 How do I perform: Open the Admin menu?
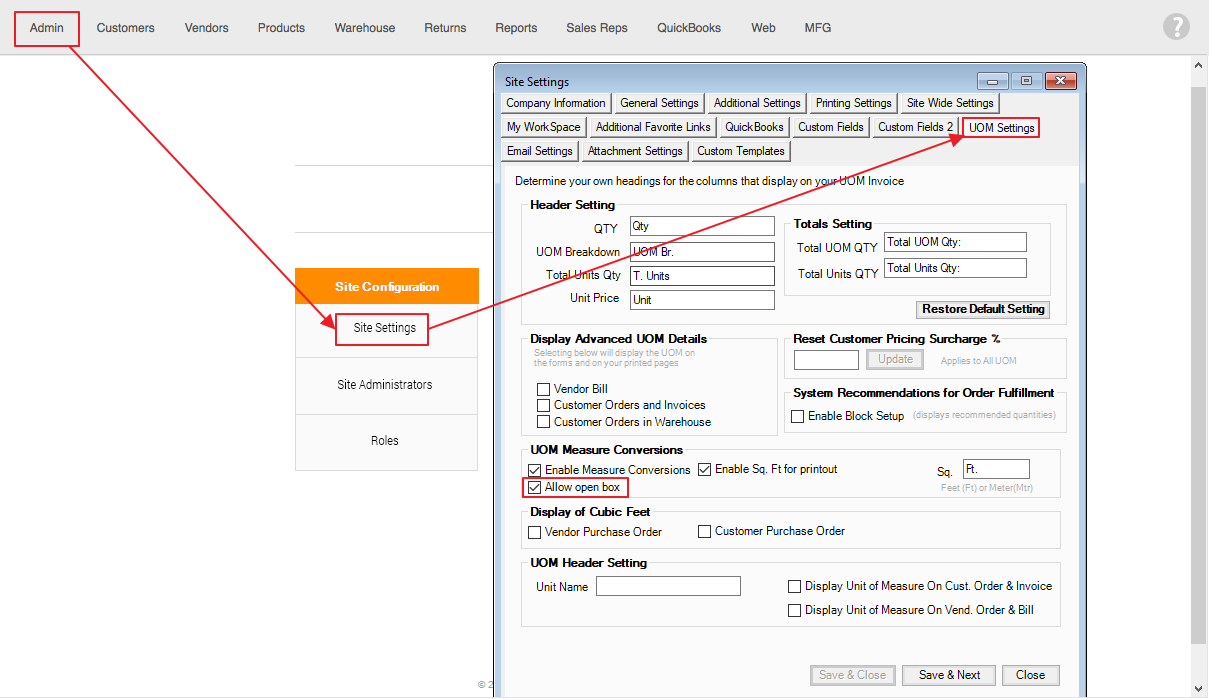(47, 28)
